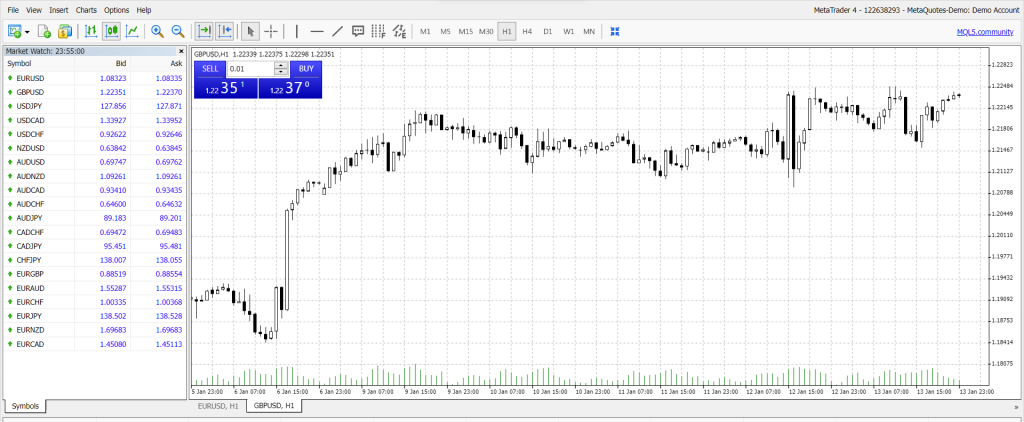Toggle chart auto scroll
Screen dimensions: 1024x422
pos(204,31)
